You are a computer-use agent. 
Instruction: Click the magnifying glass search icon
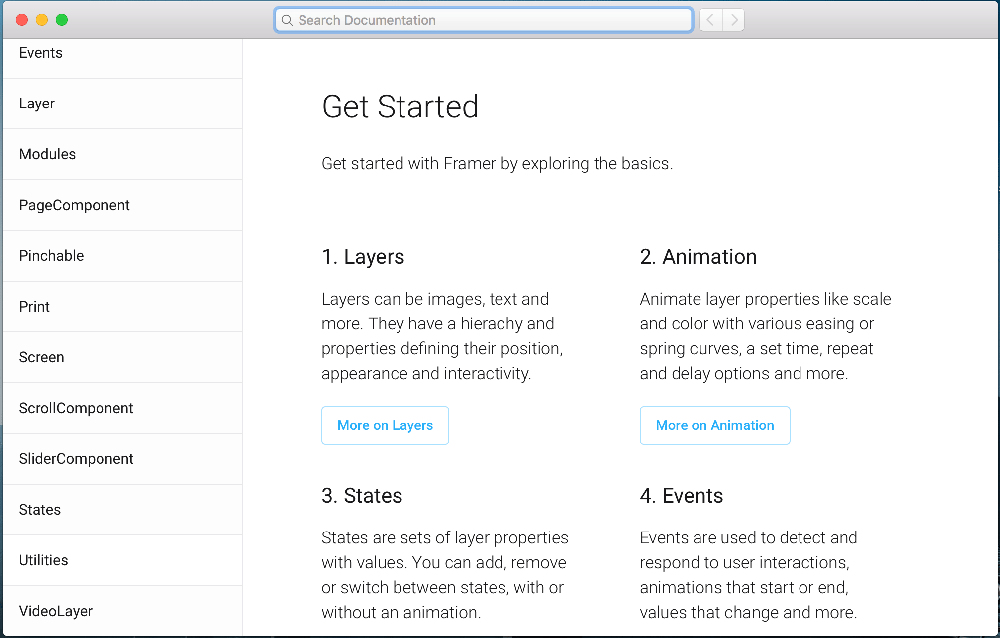287,20
